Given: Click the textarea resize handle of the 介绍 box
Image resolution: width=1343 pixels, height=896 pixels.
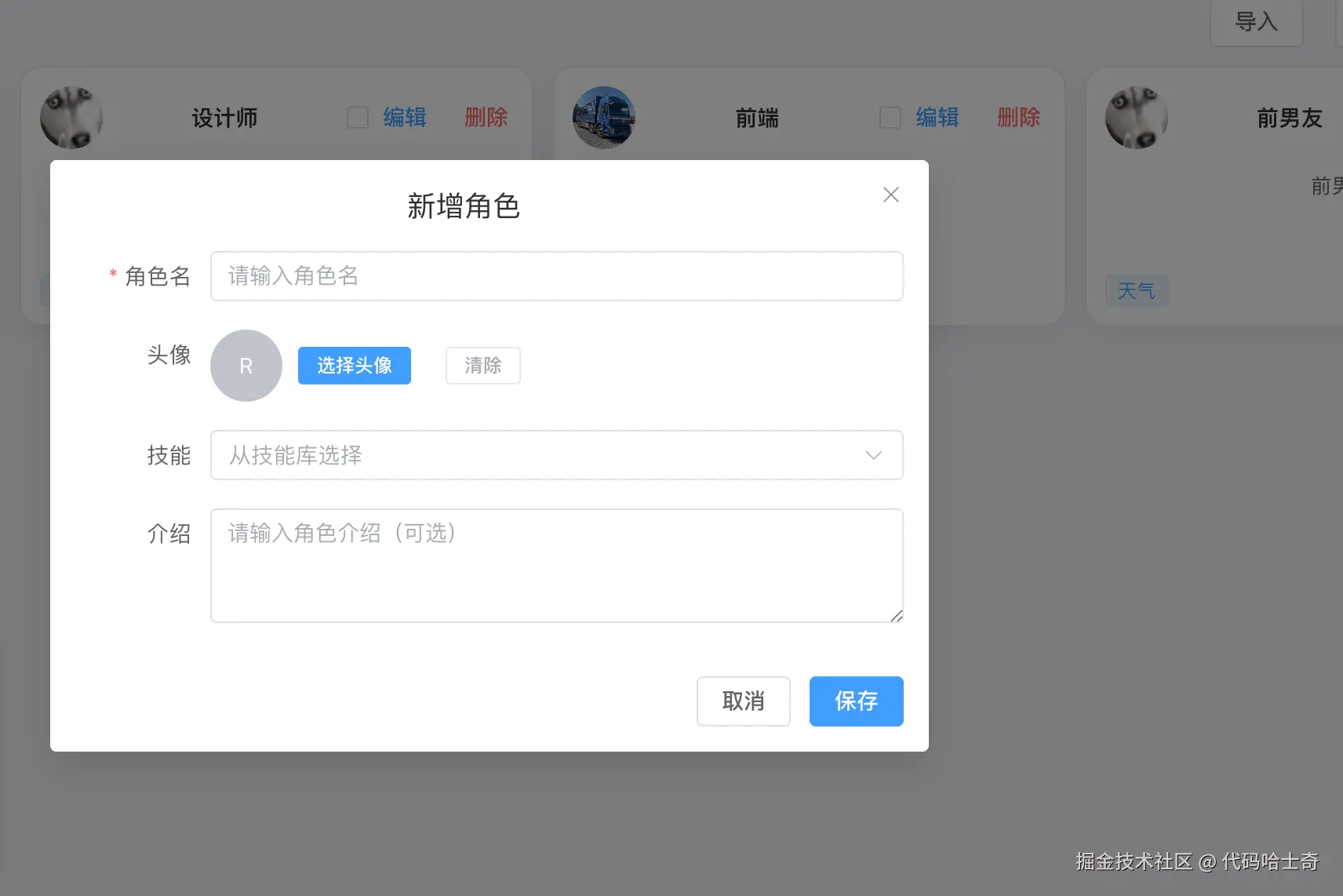Looking at the screenshot, I should (897, 617).
